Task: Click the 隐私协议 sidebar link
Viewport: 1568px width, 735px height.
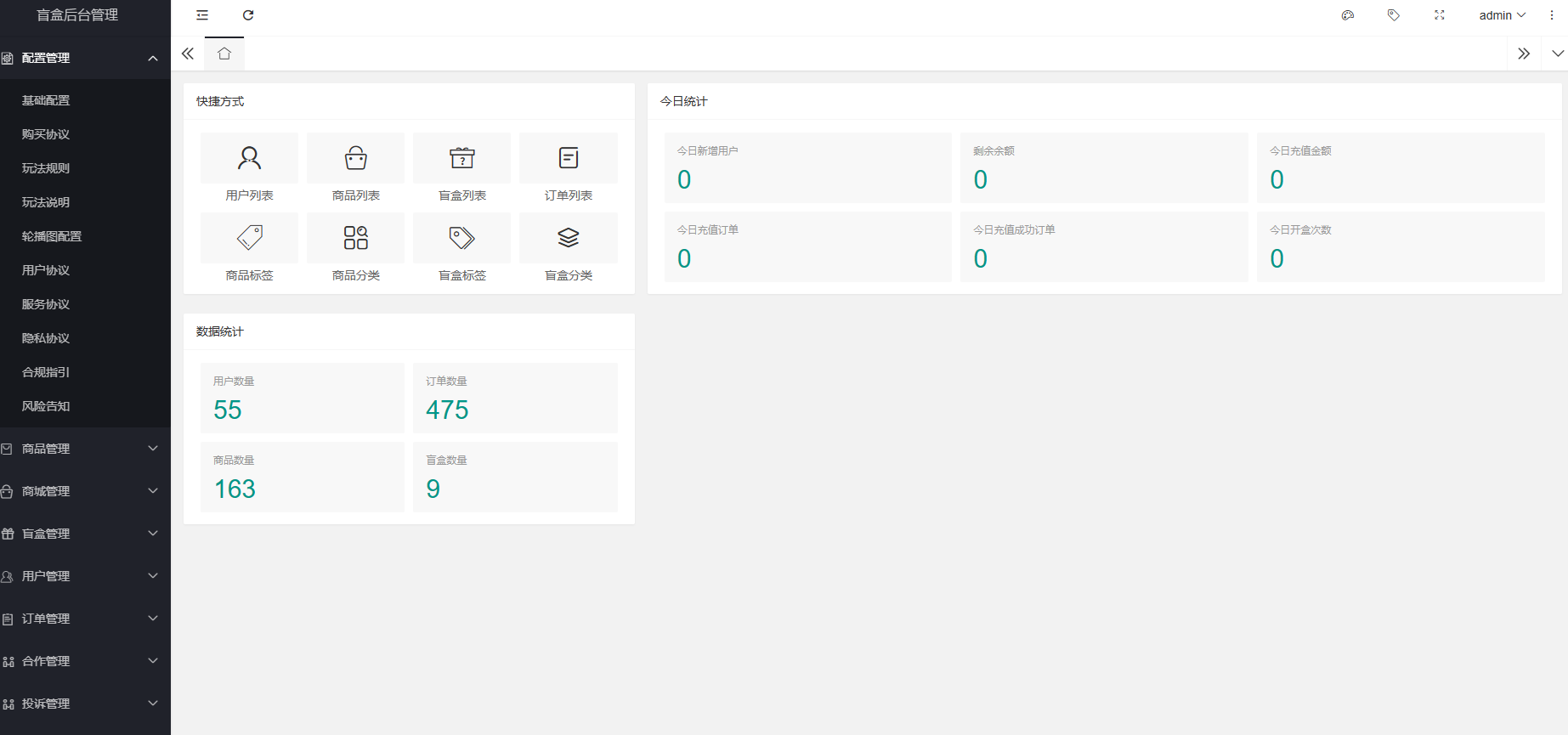Action: coord(46,338)
